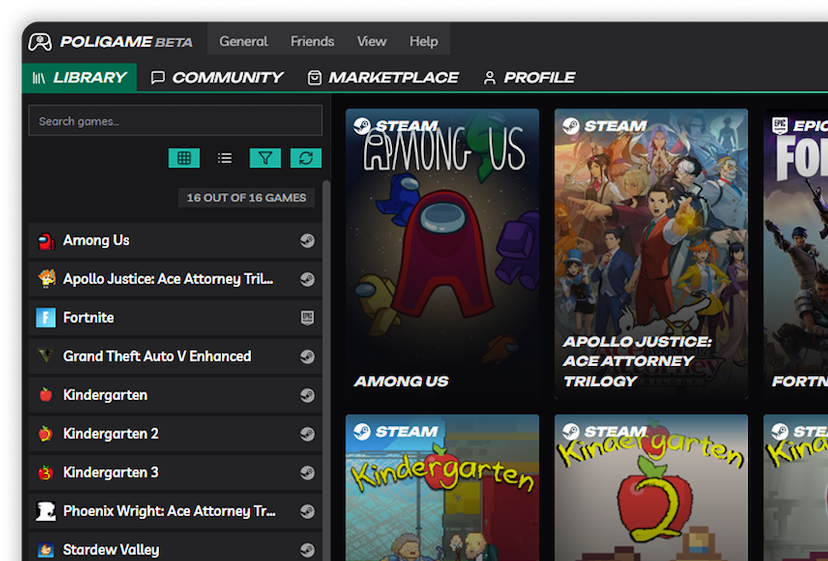Click the Steam icon on the Grand Theft Auto row
828x561 pixels.
[x=307, y=357]
